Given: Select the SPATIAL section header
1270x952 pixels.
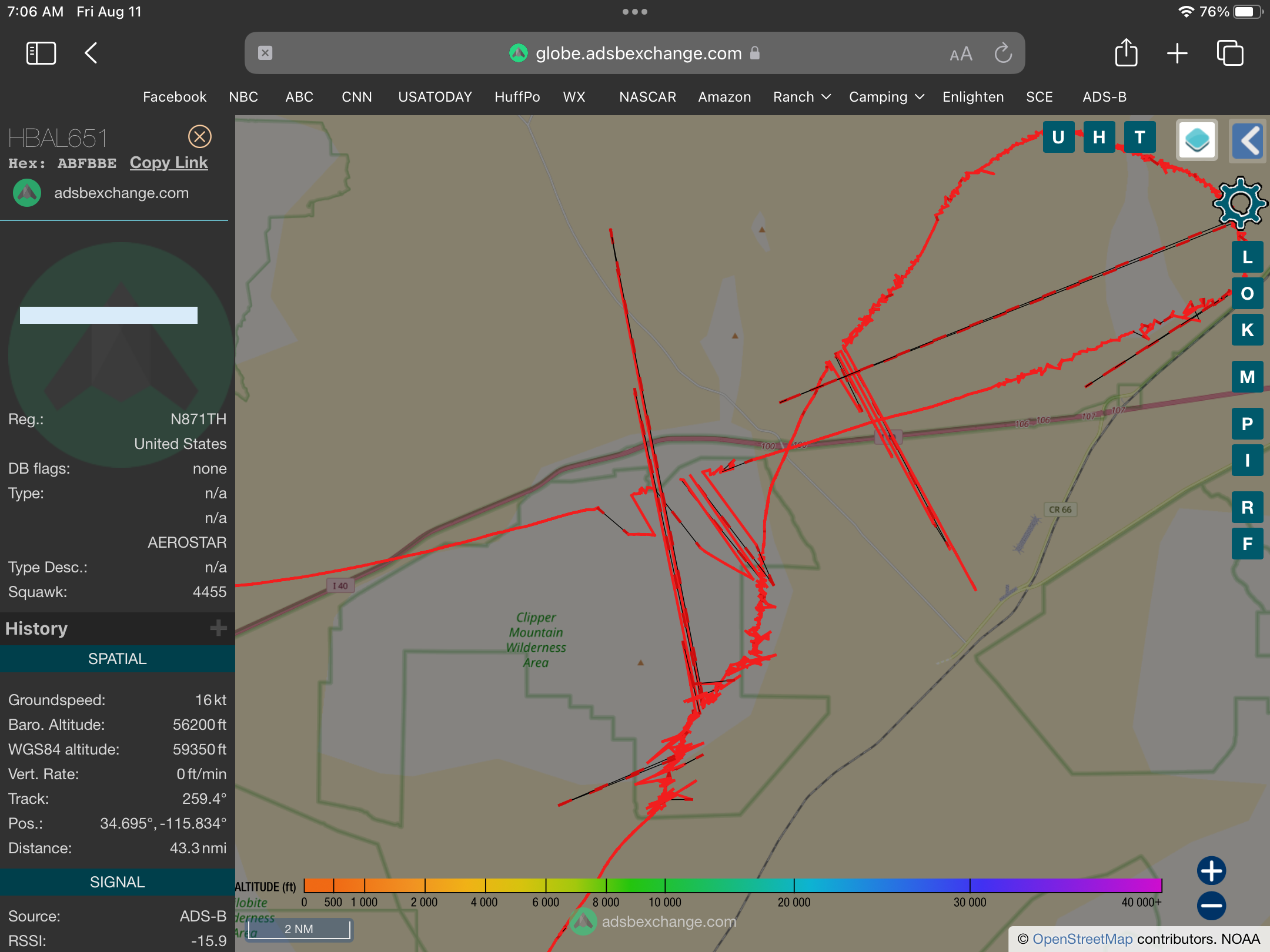Looking at the screenshot, I should [x=118, y=659].
